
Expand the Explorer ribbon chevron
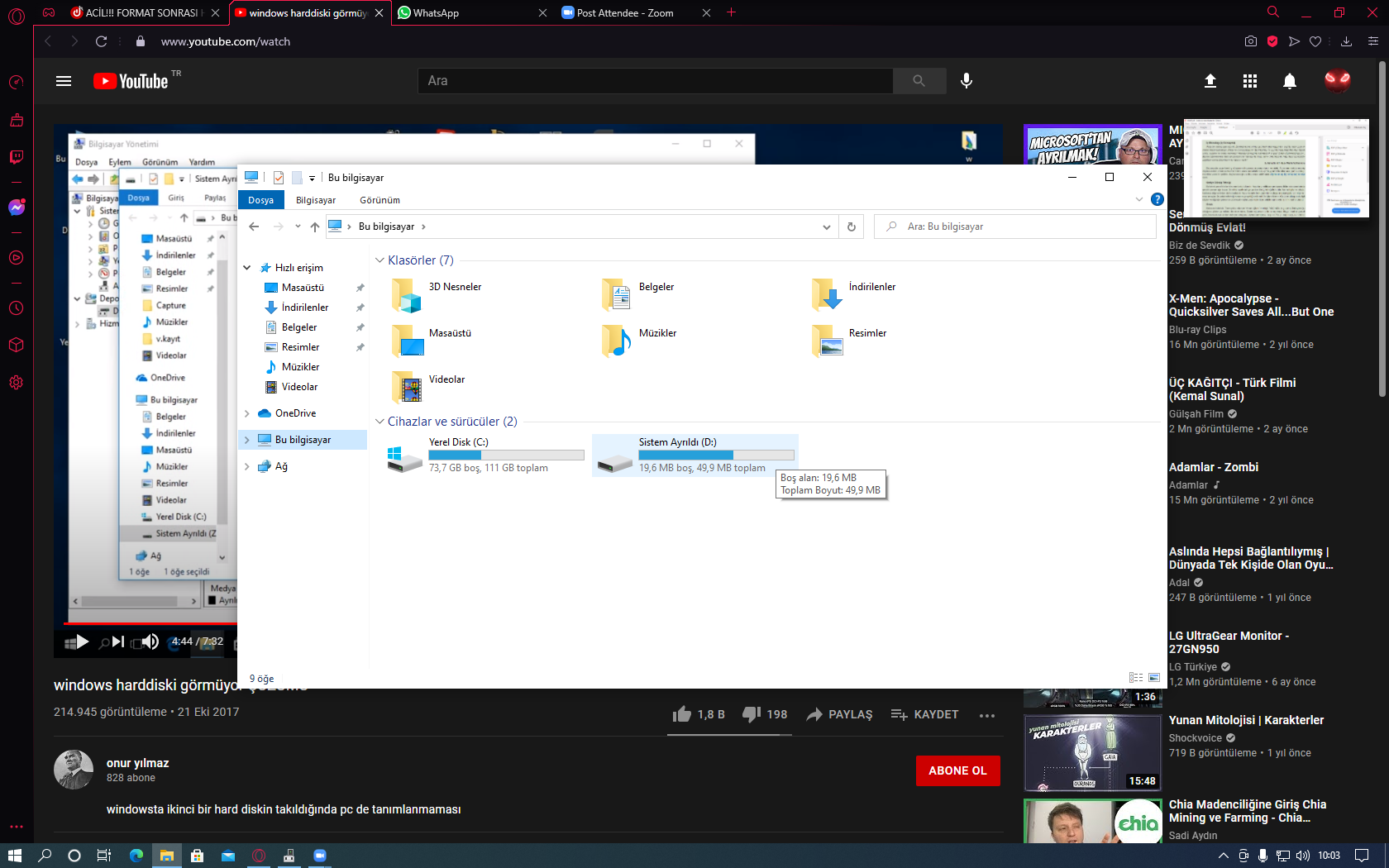click(1139, 199)
